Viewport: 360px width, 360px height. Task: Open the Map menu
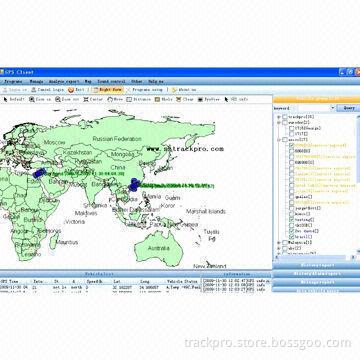88,81
